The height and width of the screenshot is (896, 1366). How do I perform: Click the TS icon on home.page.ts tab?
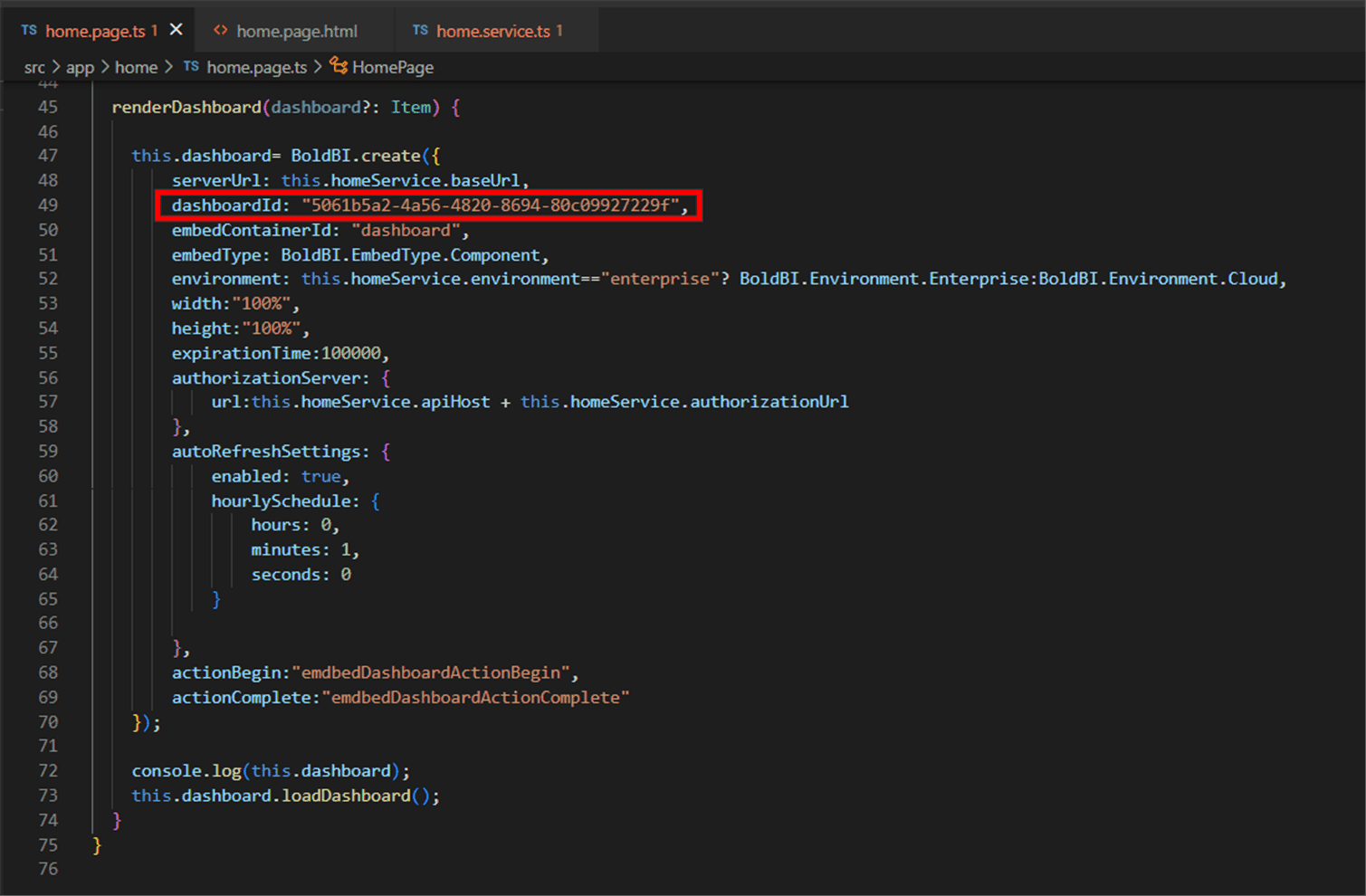(x=29, y=31)
